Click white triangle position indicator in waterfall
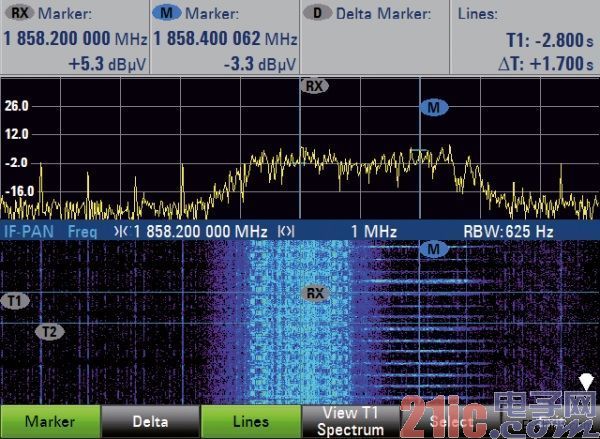Image resolution: width=600 pixels, height=439 pixels. [586, 381]
